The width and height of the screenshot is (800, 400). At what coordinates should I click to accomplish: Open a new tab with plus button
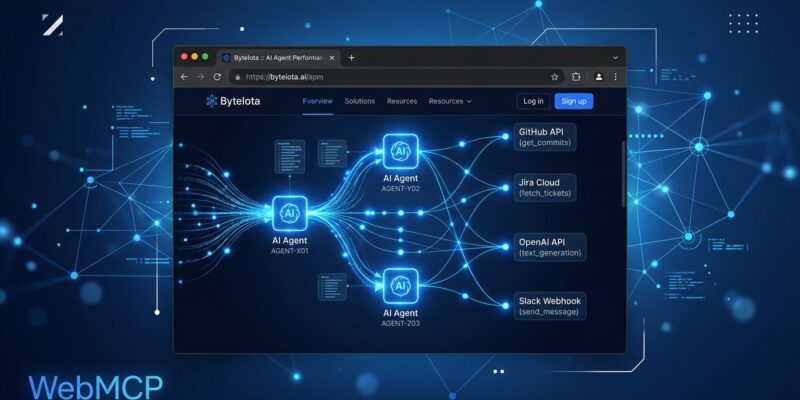[351, 58]
